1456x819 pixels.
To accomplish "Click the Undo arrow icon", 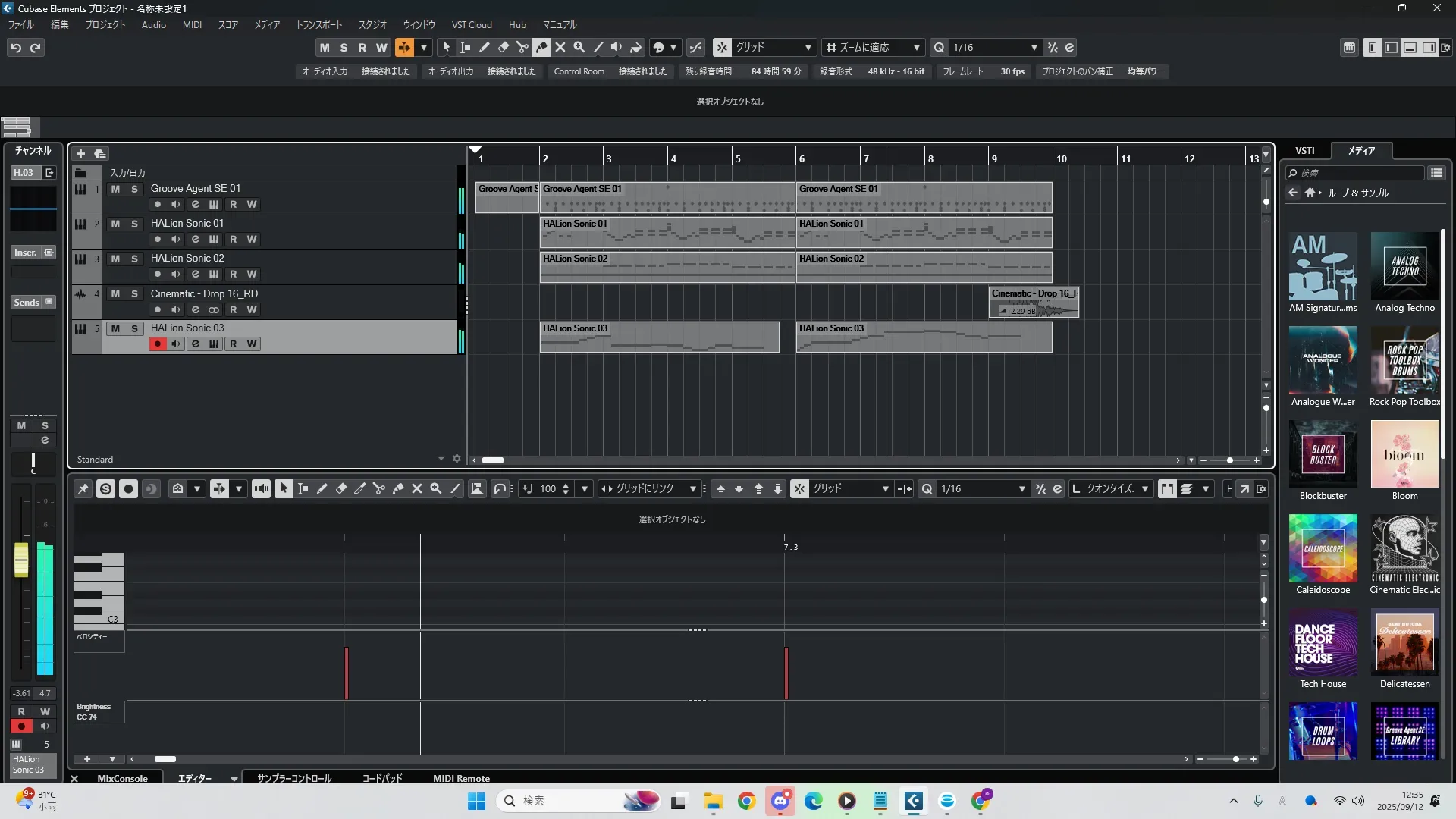I will click(x=16, y=48).
